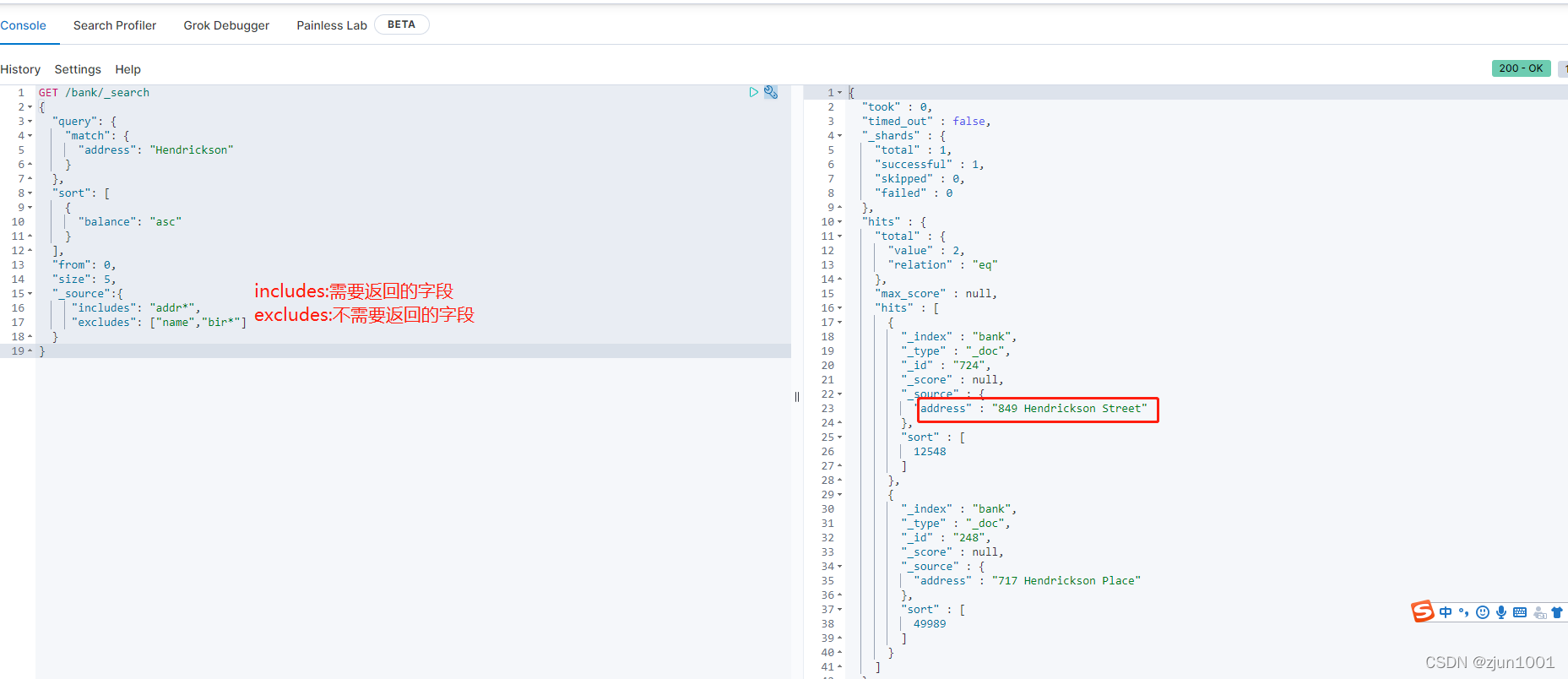Open the Grok Debugger tab

click(226, 25)
